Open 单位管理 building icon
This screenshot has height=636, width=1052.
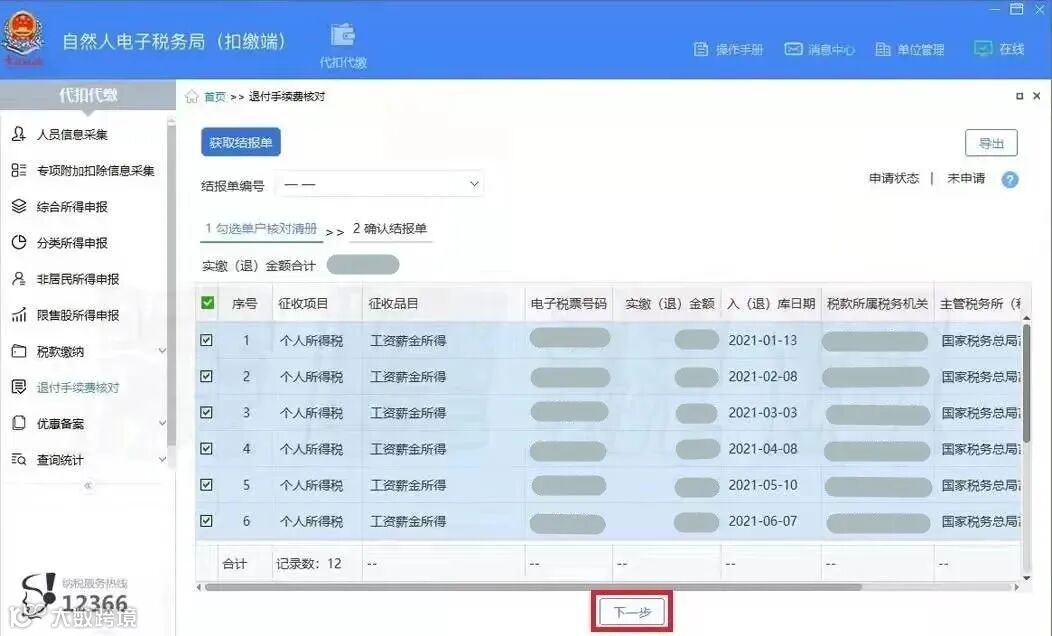click(x=883, y=49)
